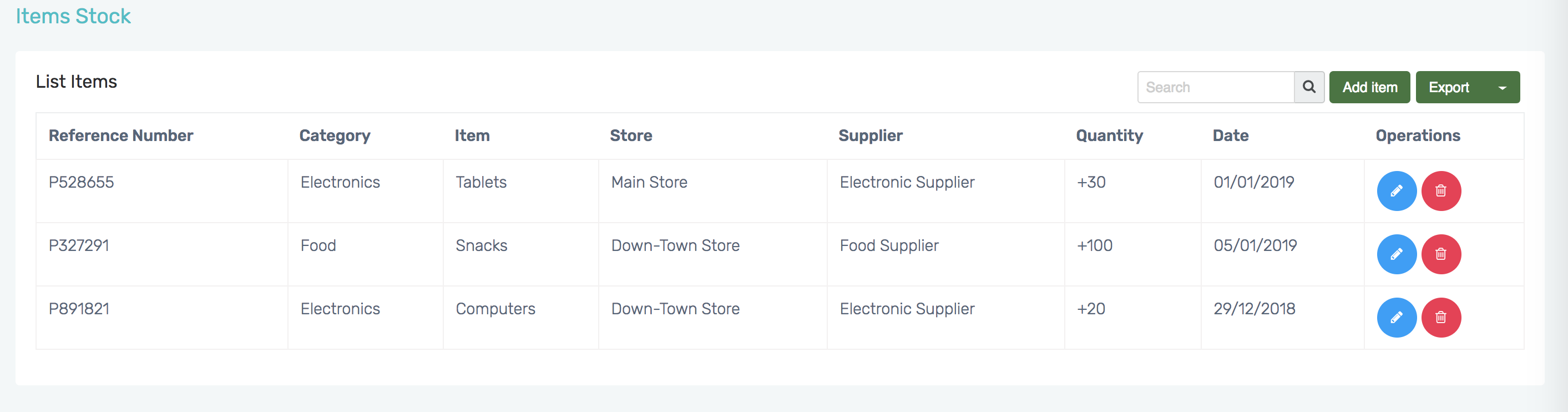Image resolution: width=1568 pixels, height=412 pixels.
Task: Click the Add item button
Action: [1369, 87]
